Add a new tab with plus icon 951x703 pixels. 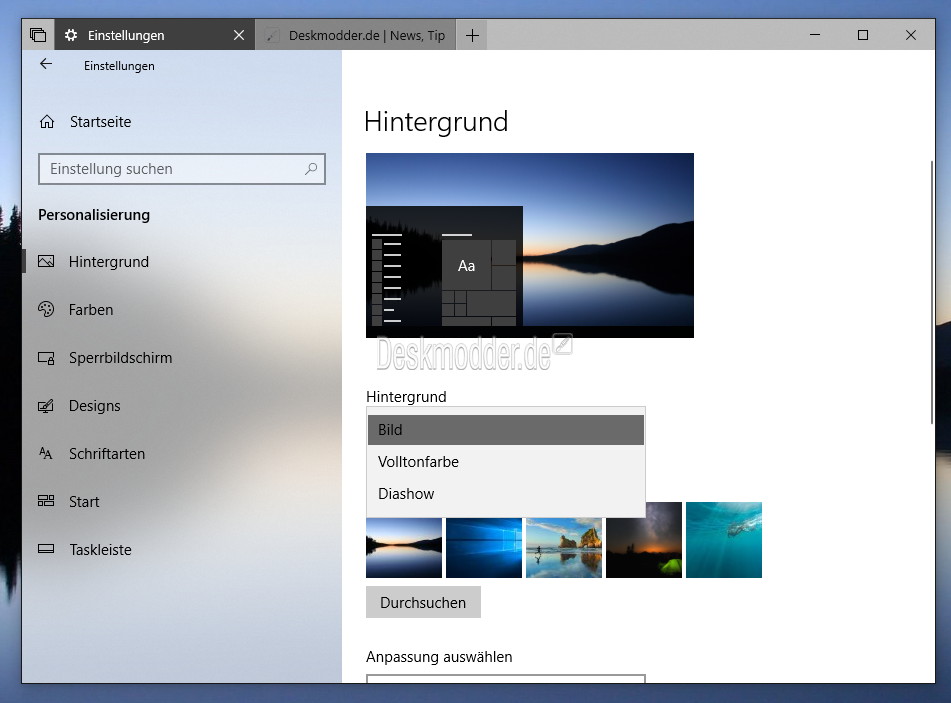[x=472, y=35]
